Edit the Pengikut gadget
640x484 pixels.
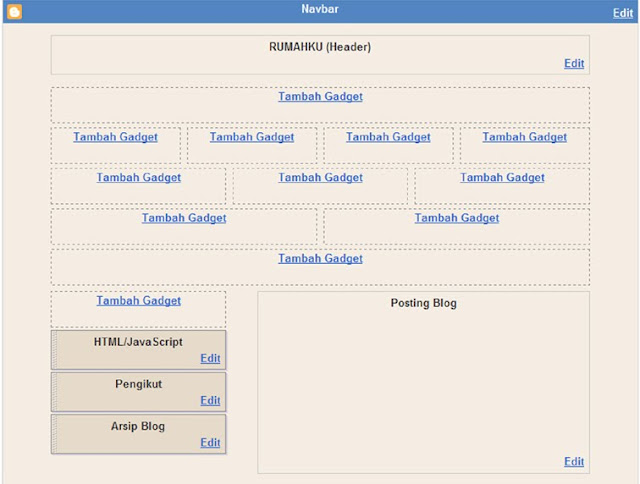210,400
